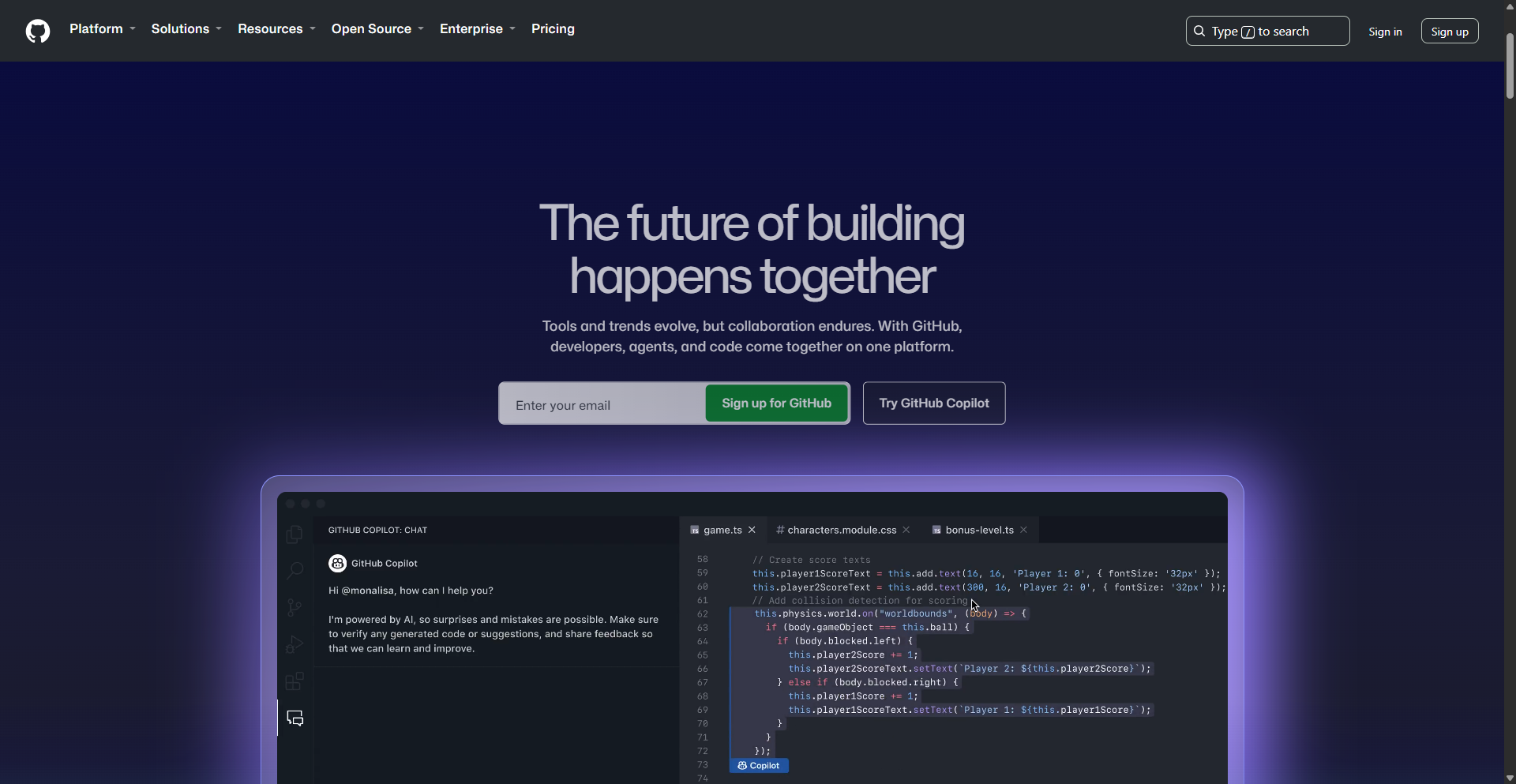1516x784 pixels.
Task: Close the characters.module.css editor tab
Action: point(906,530)
